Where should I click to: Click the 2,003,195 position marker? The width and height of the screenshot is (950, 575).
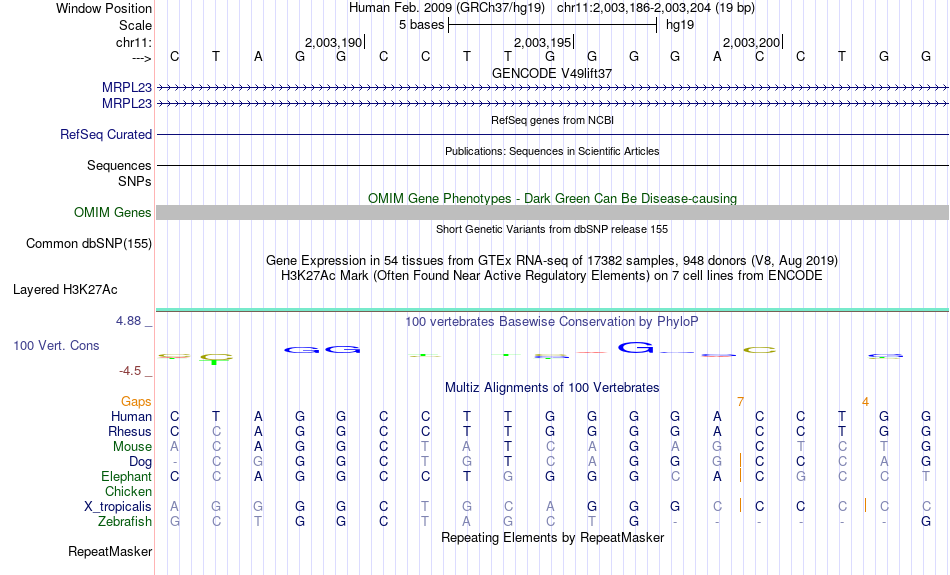coord(542,42)
